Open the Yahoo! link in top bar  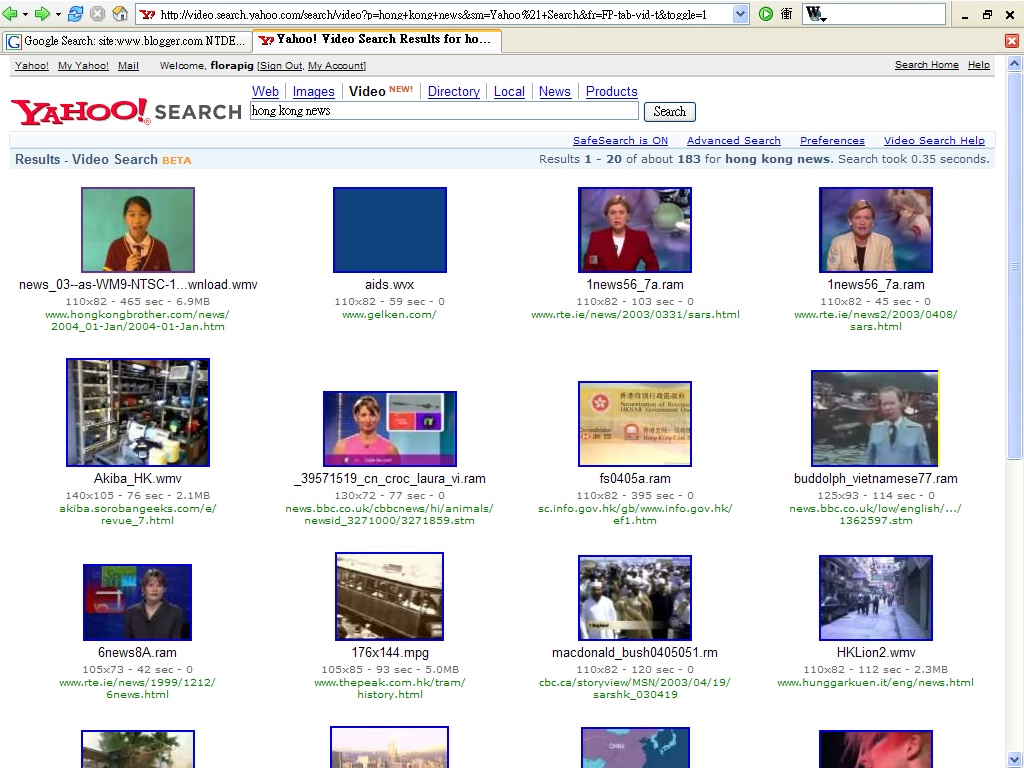click(32, 65)
